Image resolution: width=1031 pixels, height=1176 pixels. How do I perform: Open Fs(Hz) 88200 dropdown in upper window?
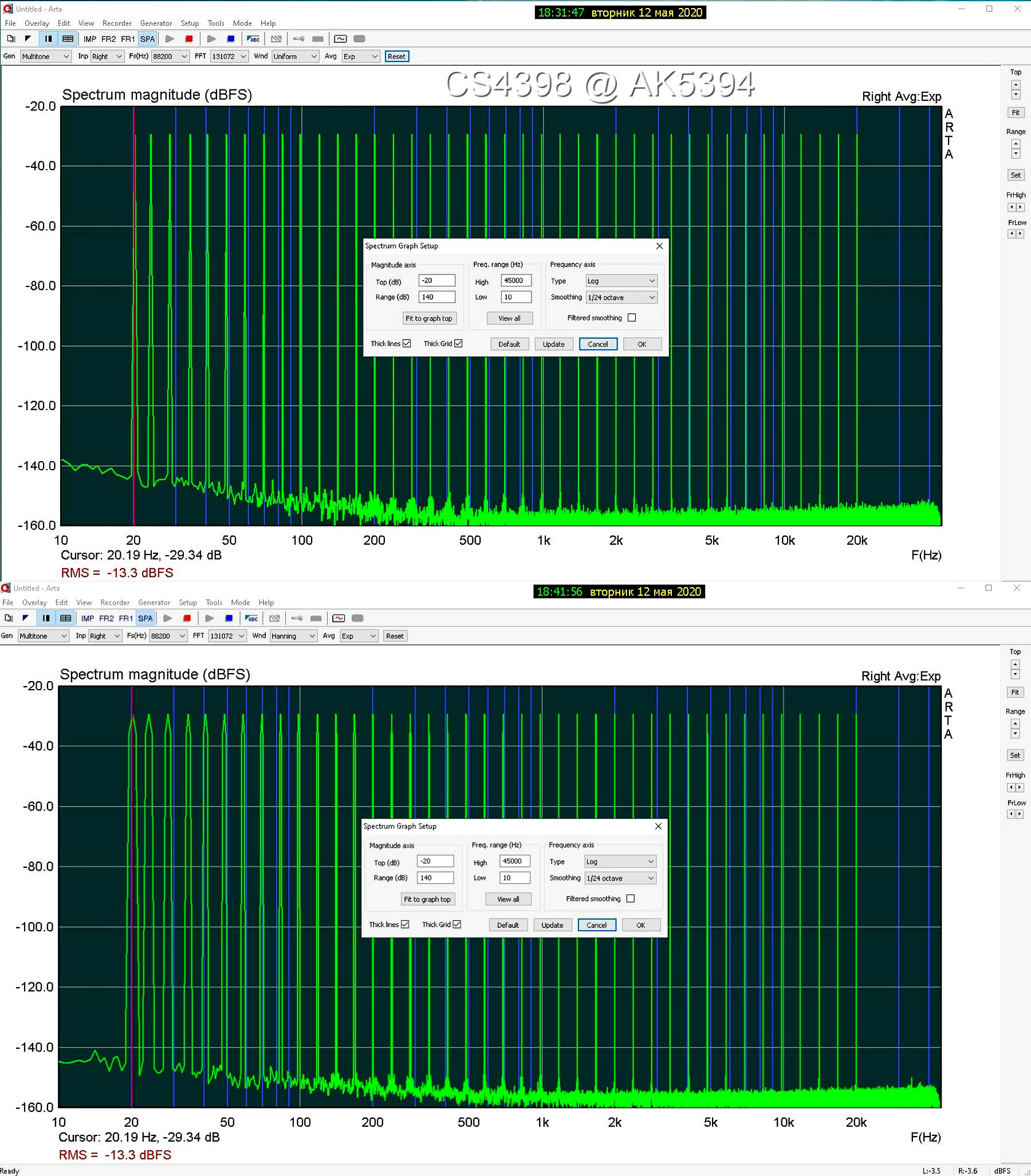170,56
